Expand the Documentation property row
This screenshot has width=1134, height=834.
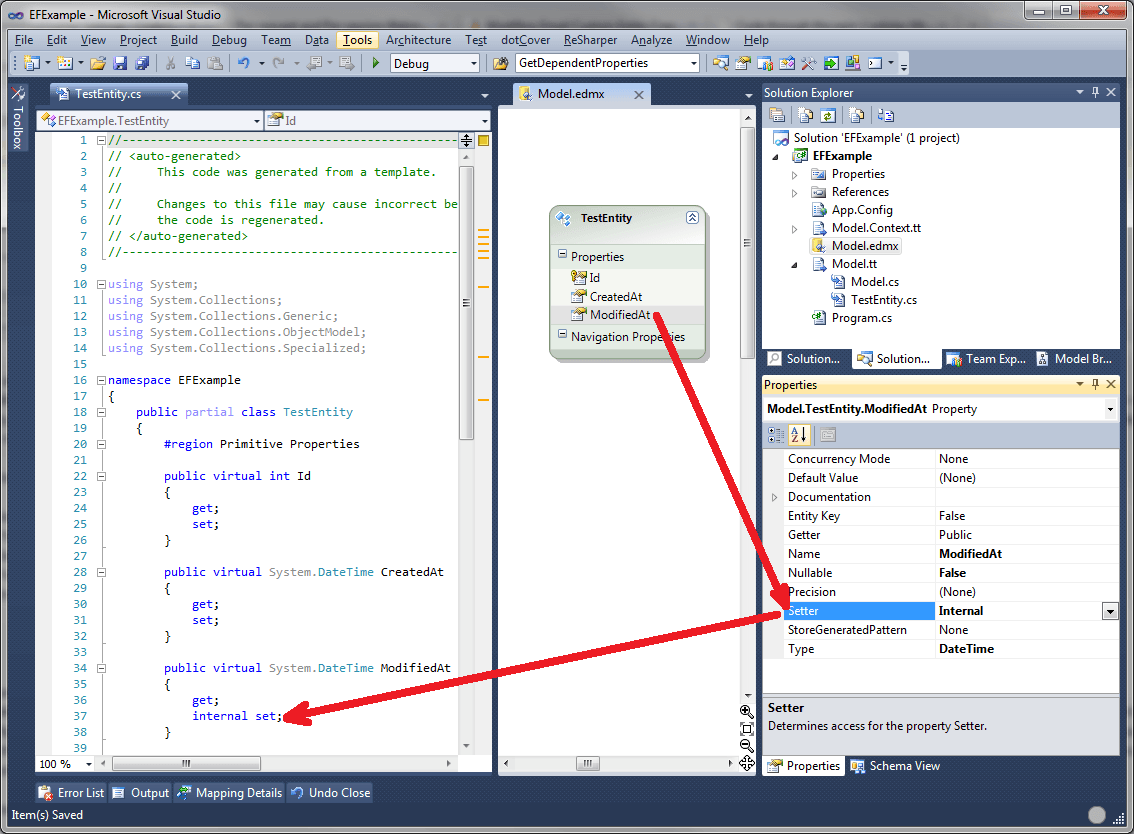coord(775,497)
